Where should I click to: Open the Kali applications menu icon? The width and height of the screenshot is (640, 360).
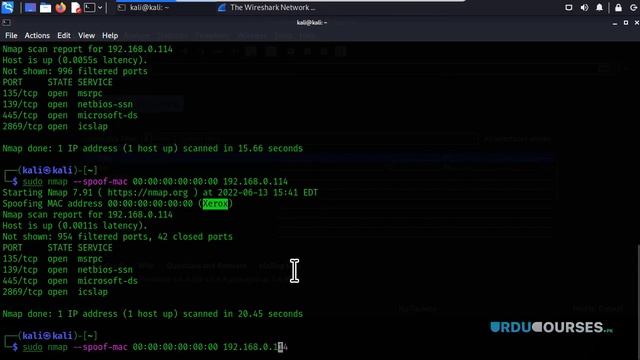(7, 7)
